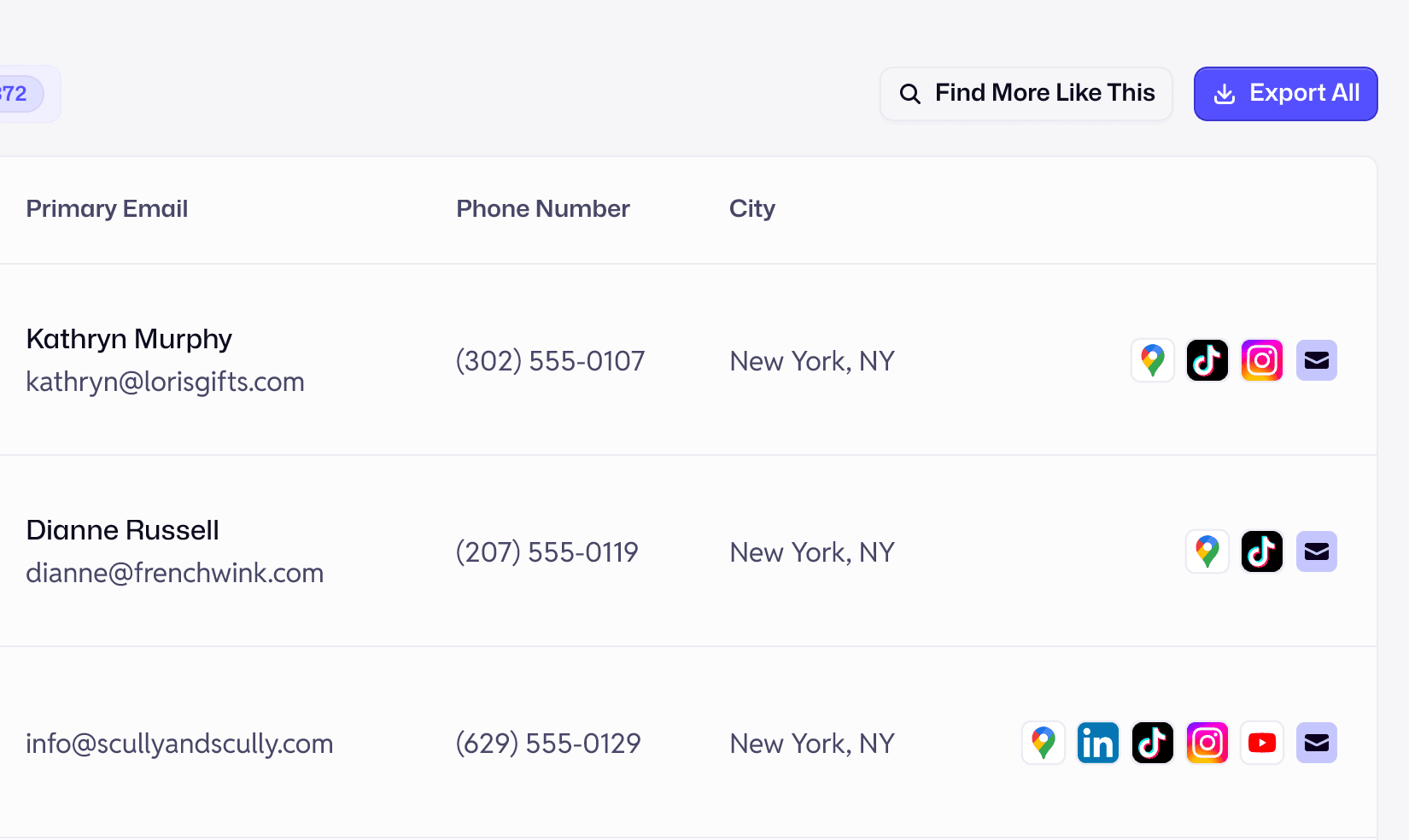1409x840 pixels.
Task: Click the Export All button
Action: click(1285, 94)
